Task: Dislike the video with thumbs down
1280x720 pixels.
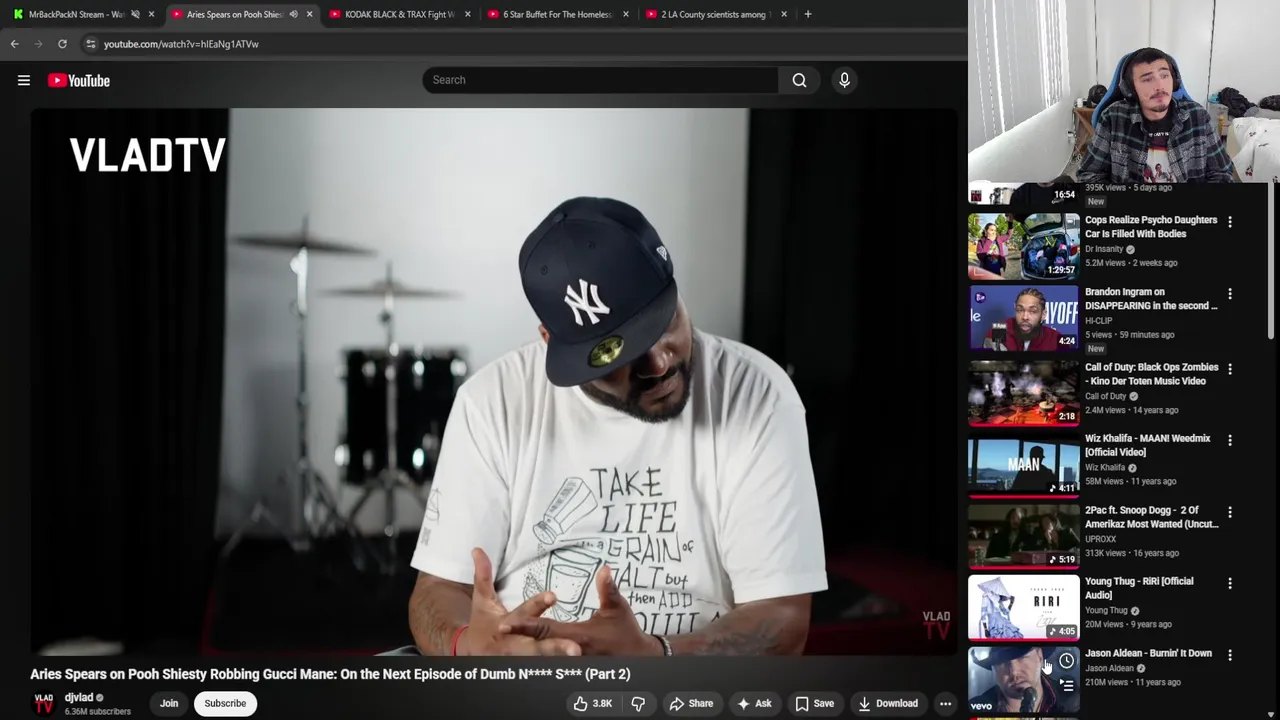Action: [637, 703]
